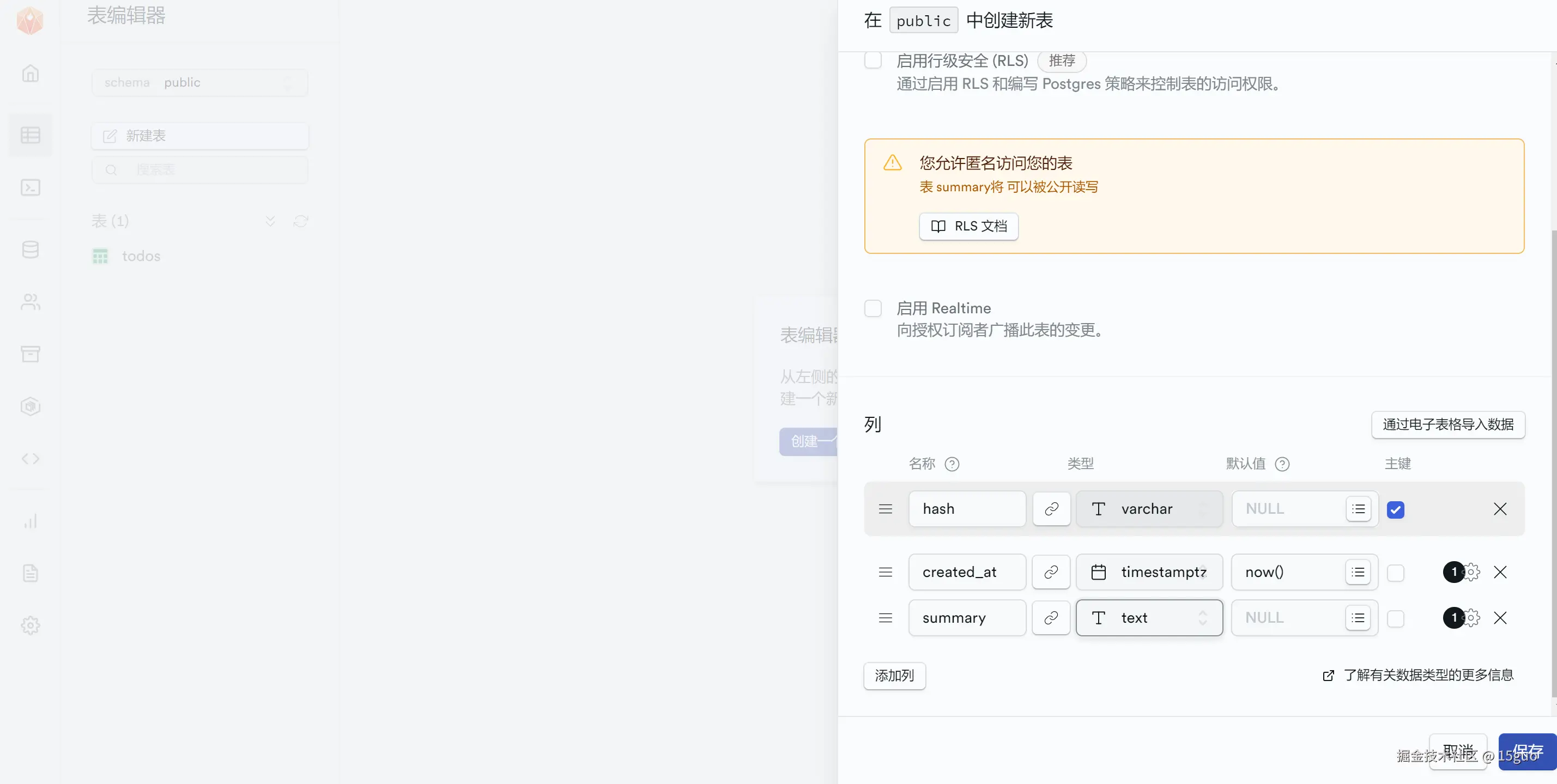Open the text type dropdown for summary

coord(1149,618)
